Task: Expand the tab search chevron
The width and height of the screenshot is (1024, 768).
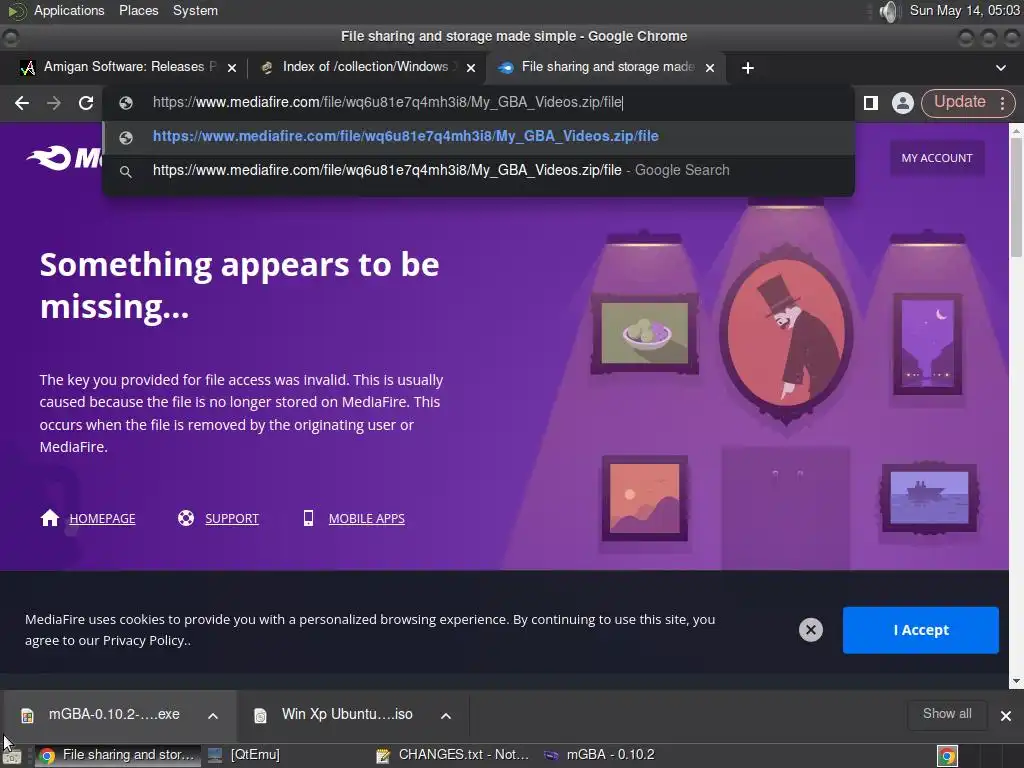Action: (1000, 68)
